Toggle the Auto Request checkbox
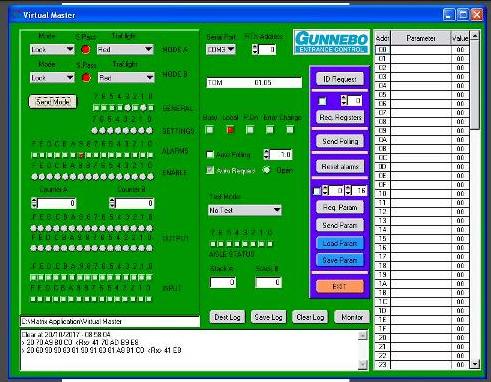This screenshot has height=382, width=491. [x=210, y=170]
